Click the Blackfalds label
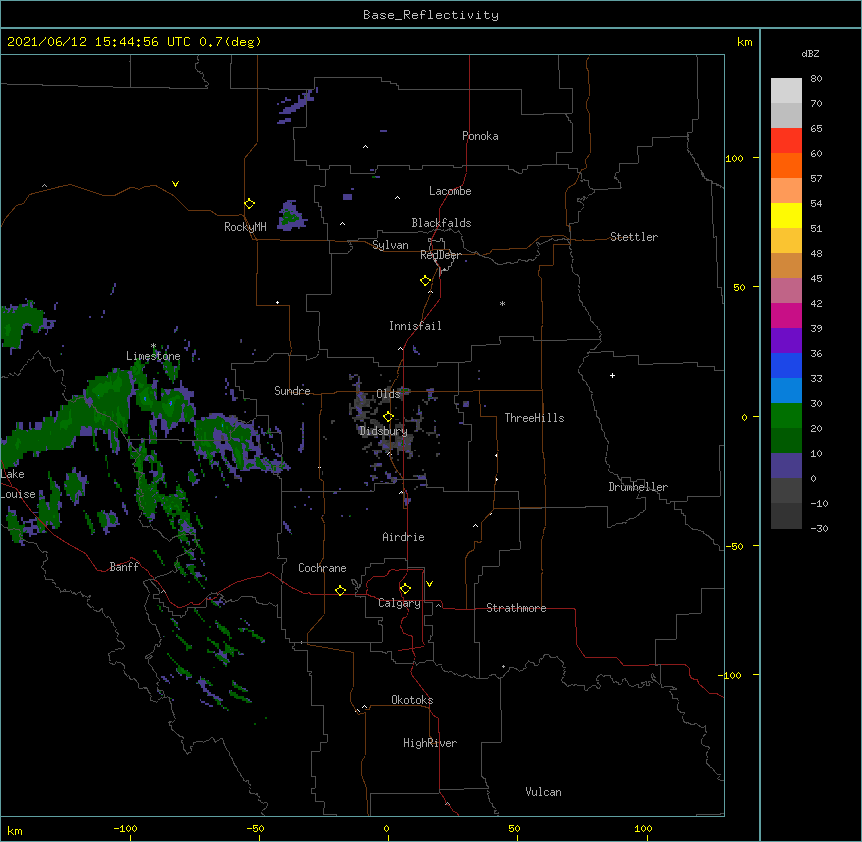This screenshot has width=862, height=842. coord(441,223)
